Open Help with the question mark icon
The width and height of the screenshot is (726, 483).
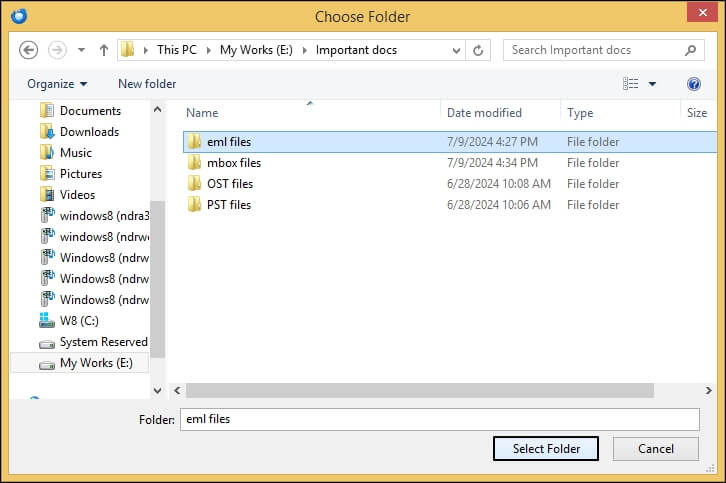[x=694, y=84]
